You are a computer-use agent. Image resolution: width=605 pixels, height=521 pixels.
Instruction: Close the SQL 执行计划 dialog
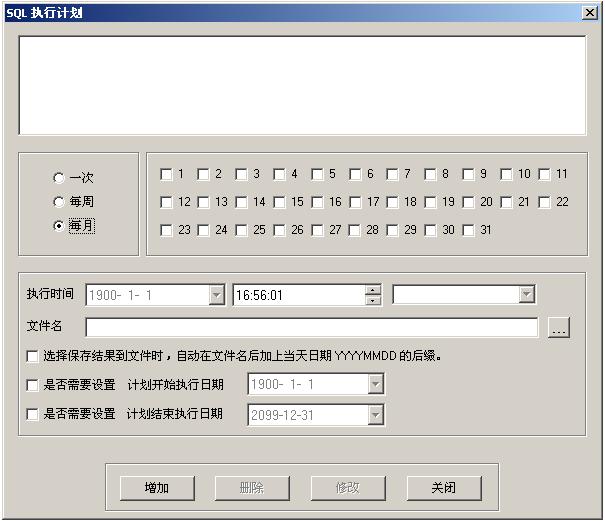pyautogui.click(x=590, y=13)
